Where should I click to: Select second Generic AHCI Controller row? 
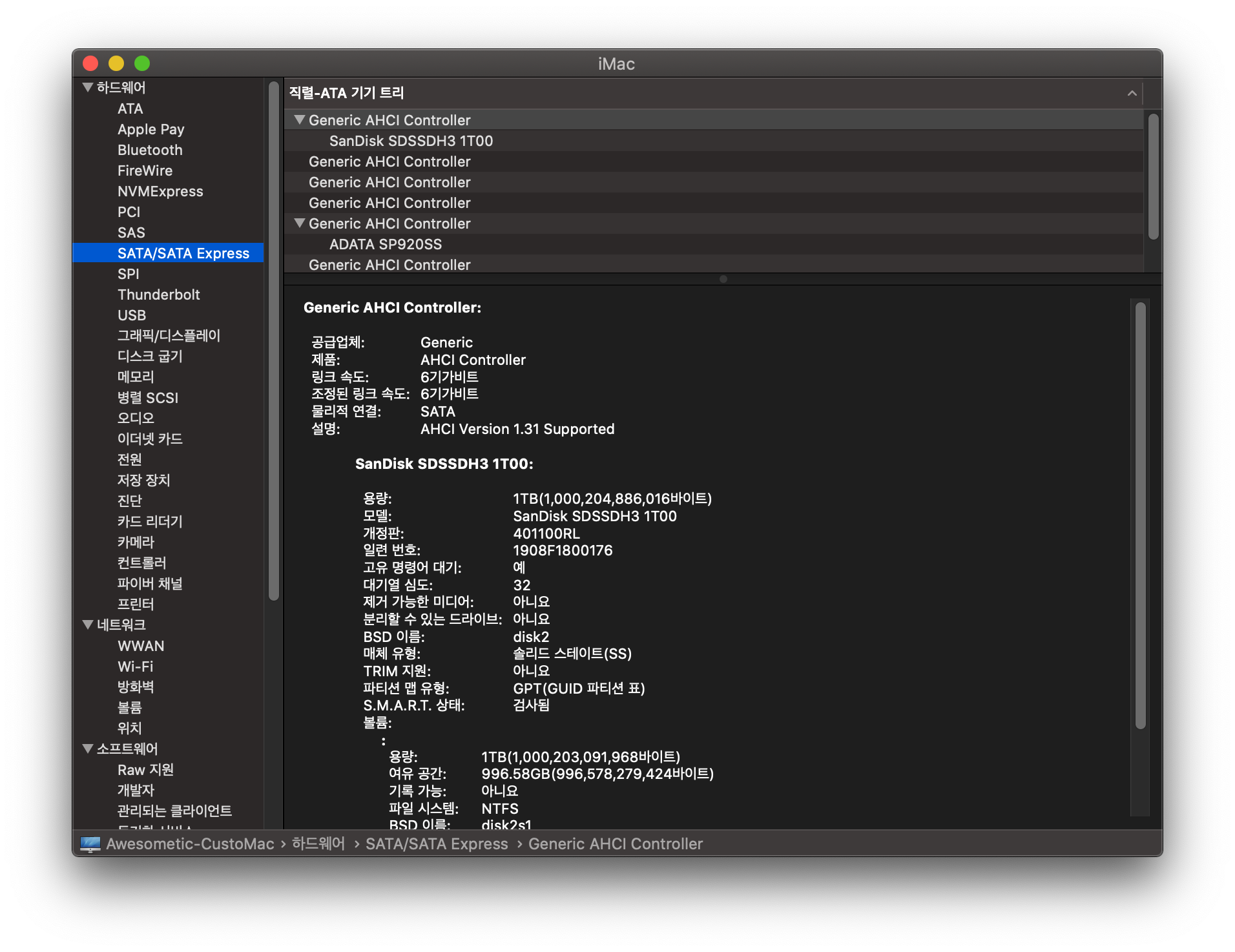(714, 161)
